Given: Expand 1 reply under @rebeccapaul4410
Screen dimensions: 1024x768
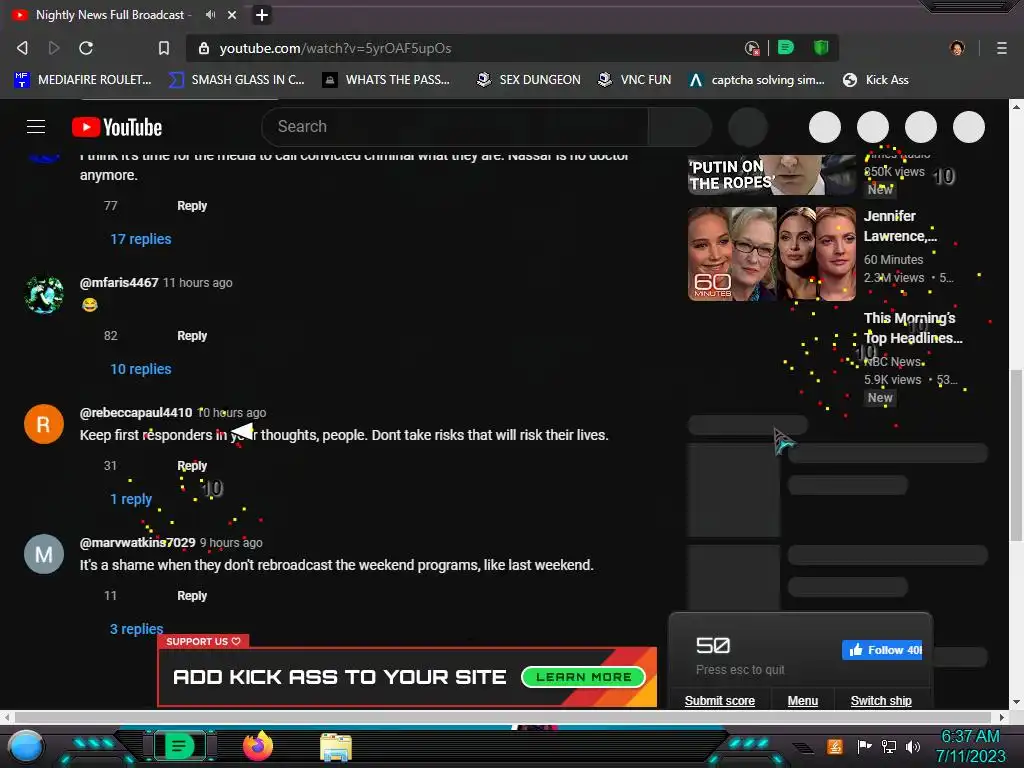Looking at the screenshot, I should tap(131, 499).
